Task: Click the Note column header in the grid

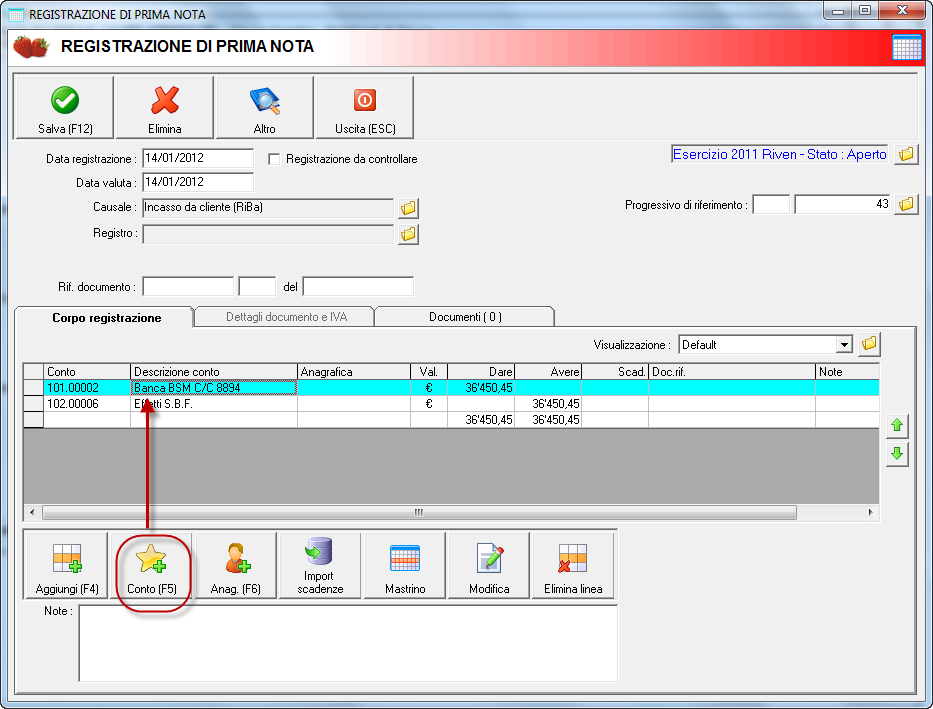Action: 847,372
